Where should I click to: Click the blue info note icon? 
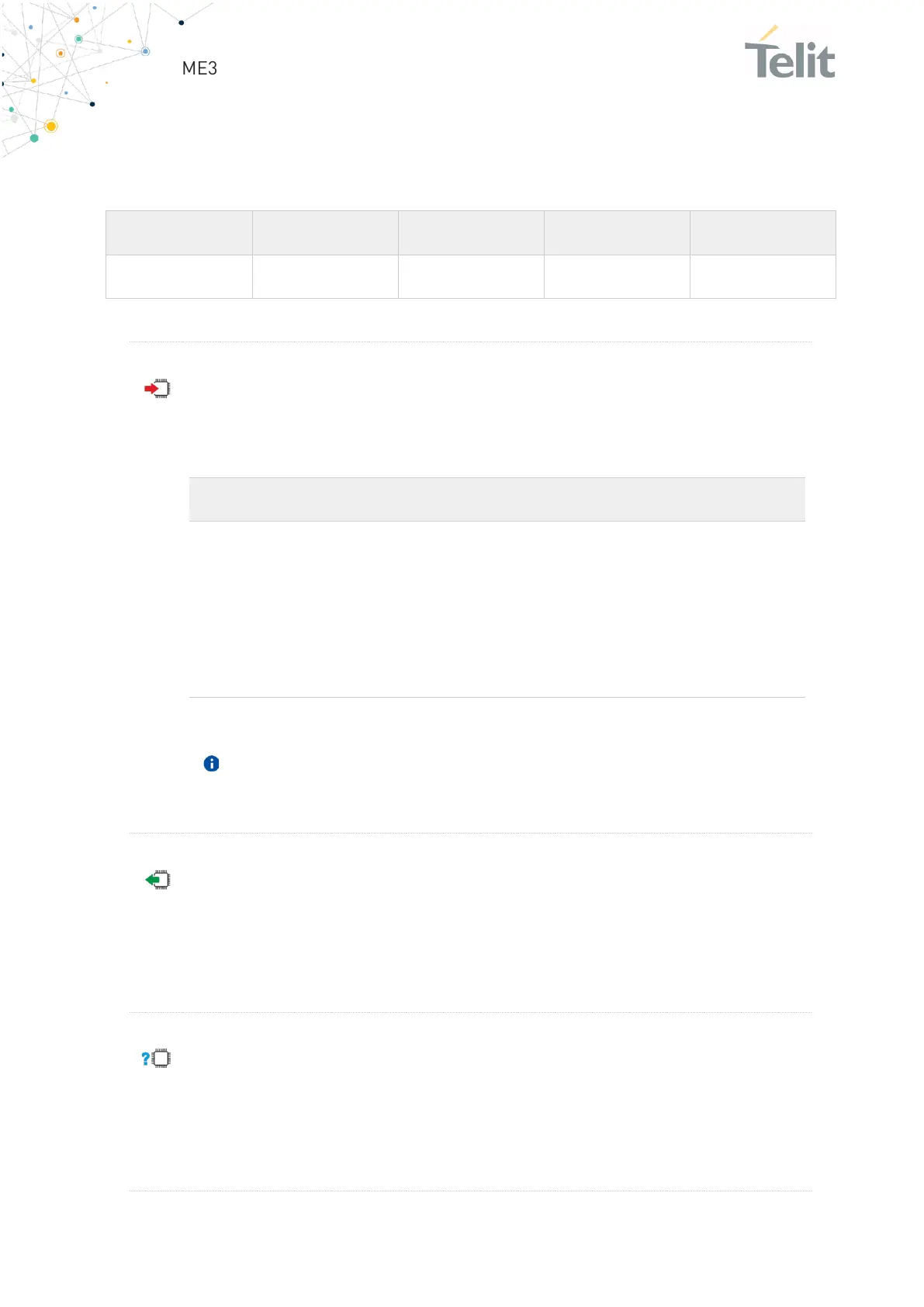211,764
